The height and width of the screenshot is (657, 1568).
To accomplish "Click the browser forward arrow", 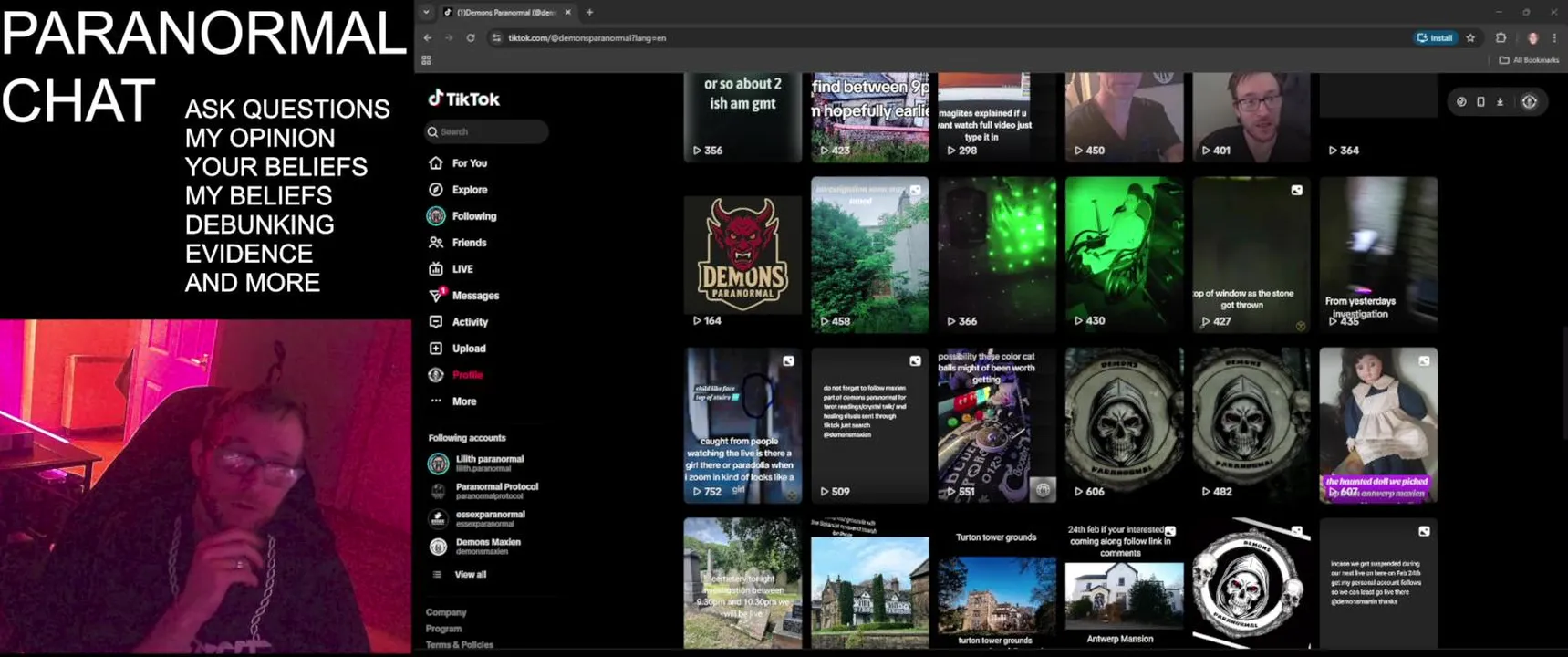I will [x=449, y=37].
